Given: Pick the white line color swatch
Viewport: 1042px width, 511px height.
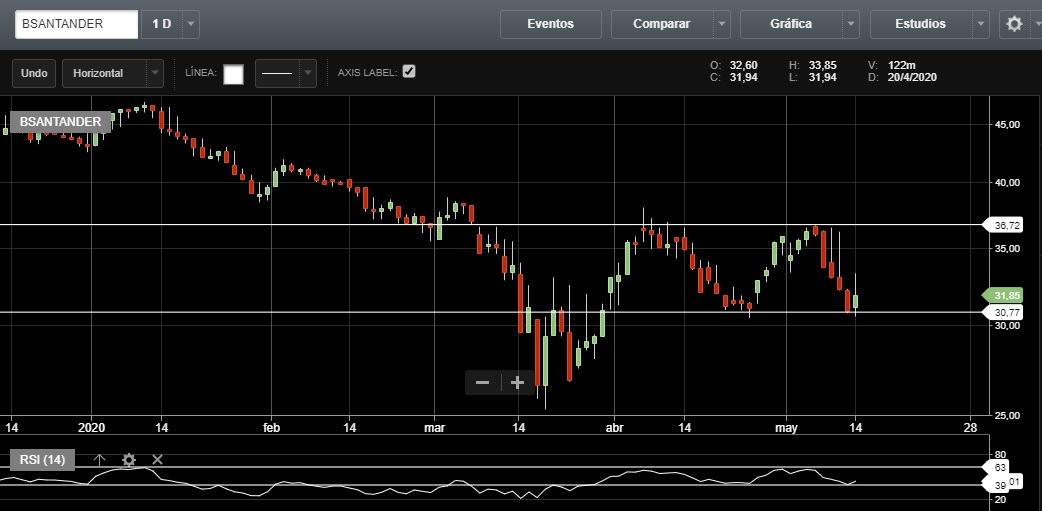Looking at the screenshot, I should coord(233,73).
